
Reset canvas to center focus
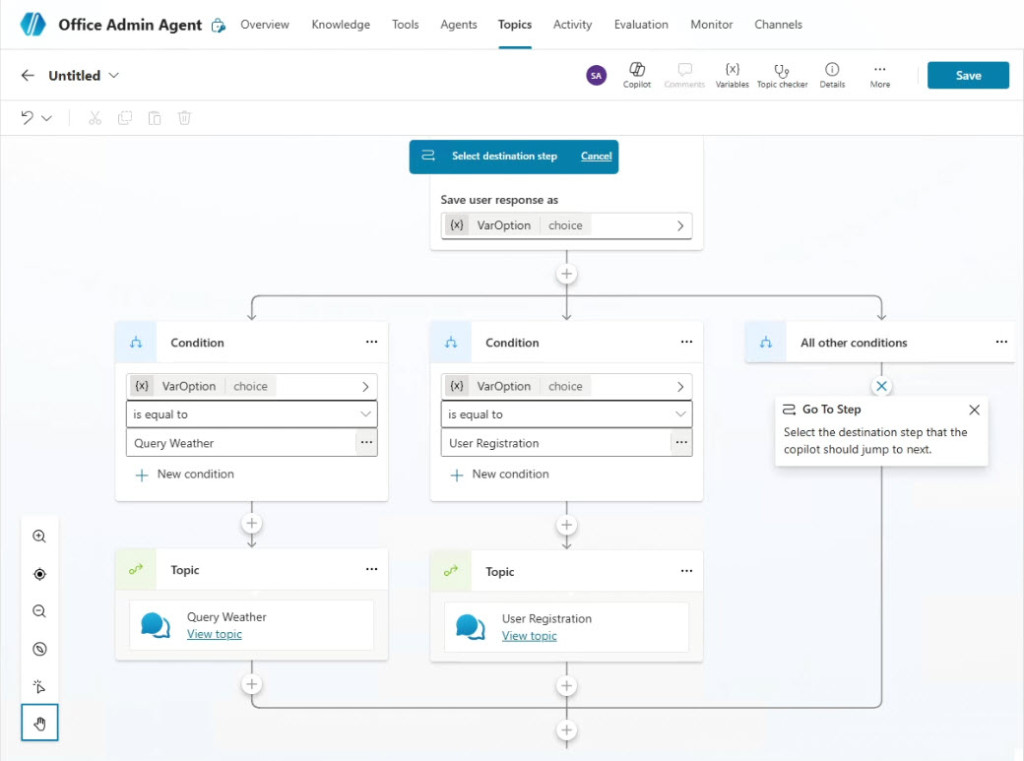click(x=39, y=574)
